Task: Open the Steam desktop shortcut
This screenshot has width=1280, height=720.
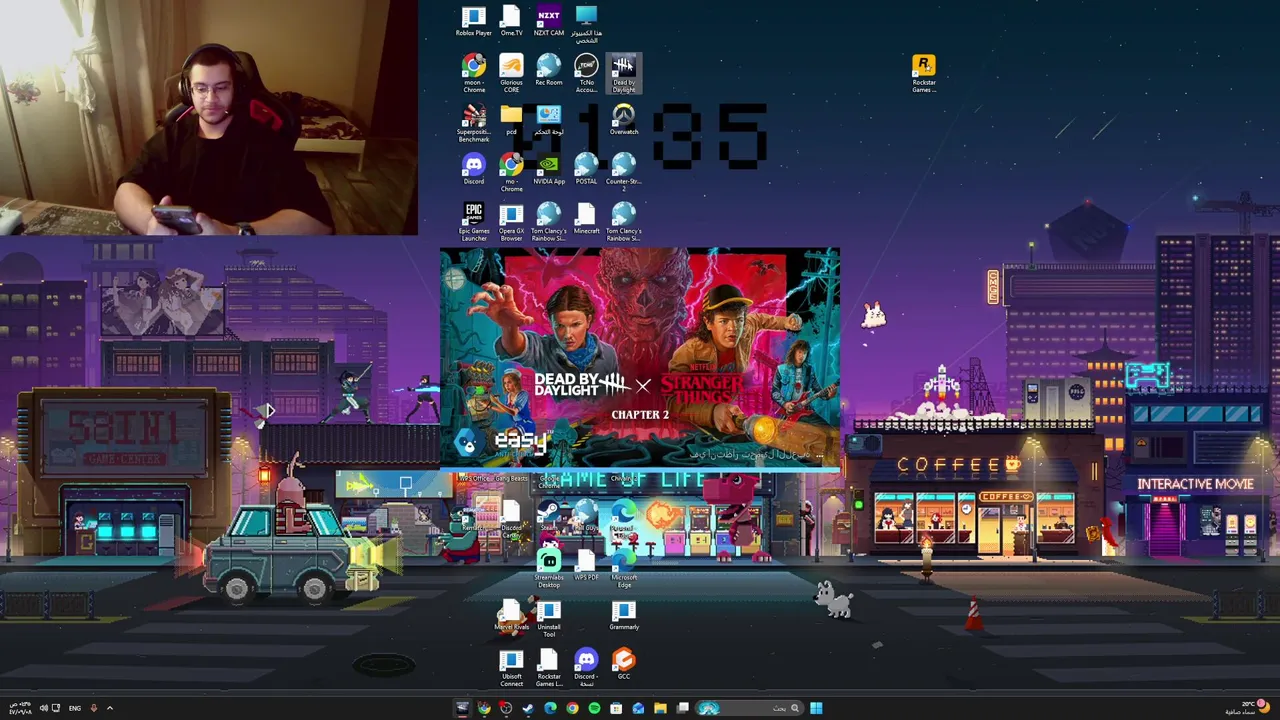Action: point(548,517)
